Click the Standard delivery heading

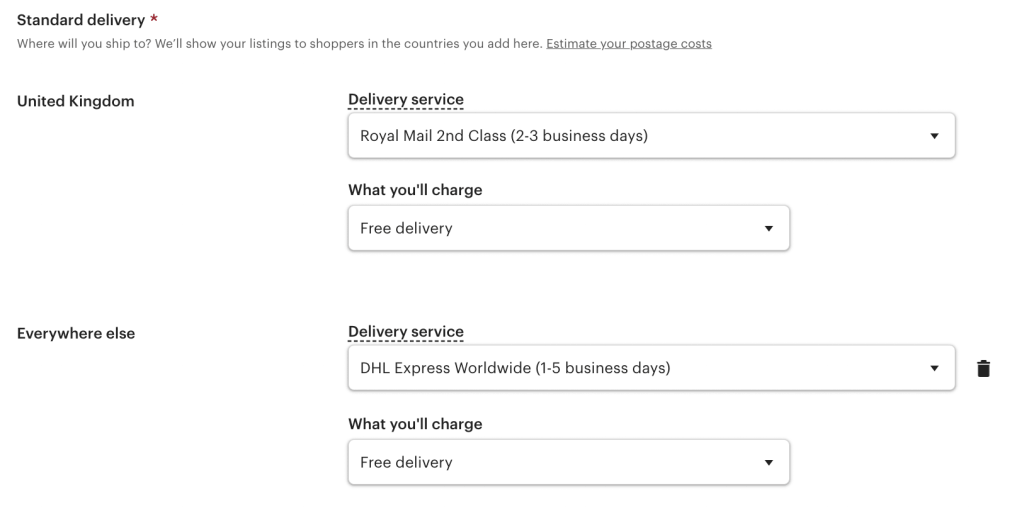tap(80, 20)
